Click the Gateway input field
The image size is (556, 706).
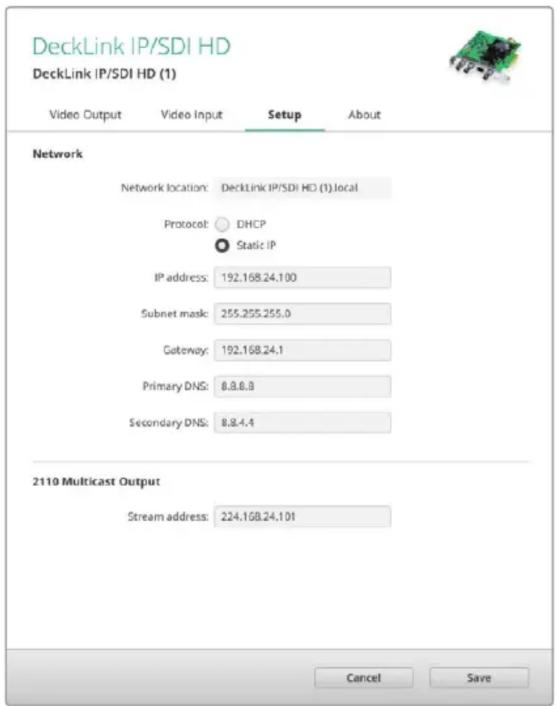[302, 350]
